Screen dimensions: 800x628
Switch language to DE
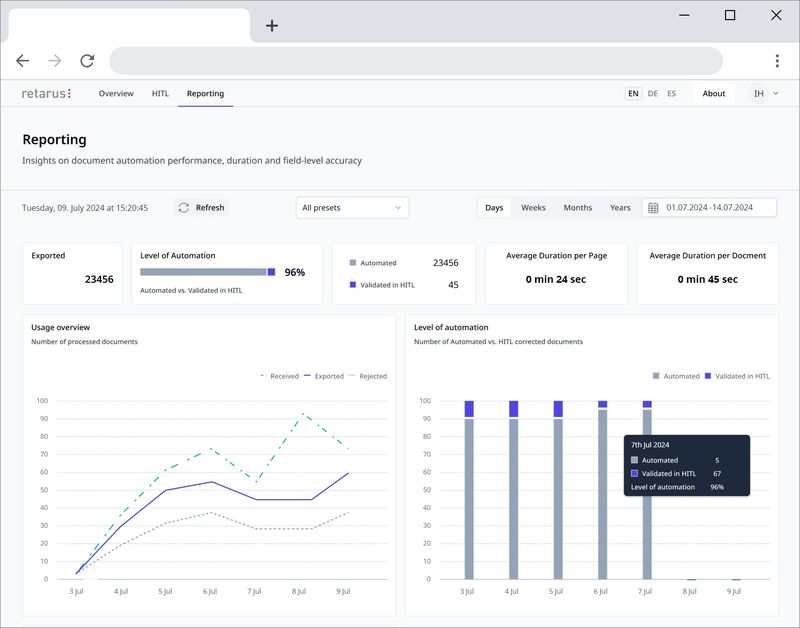653,93
